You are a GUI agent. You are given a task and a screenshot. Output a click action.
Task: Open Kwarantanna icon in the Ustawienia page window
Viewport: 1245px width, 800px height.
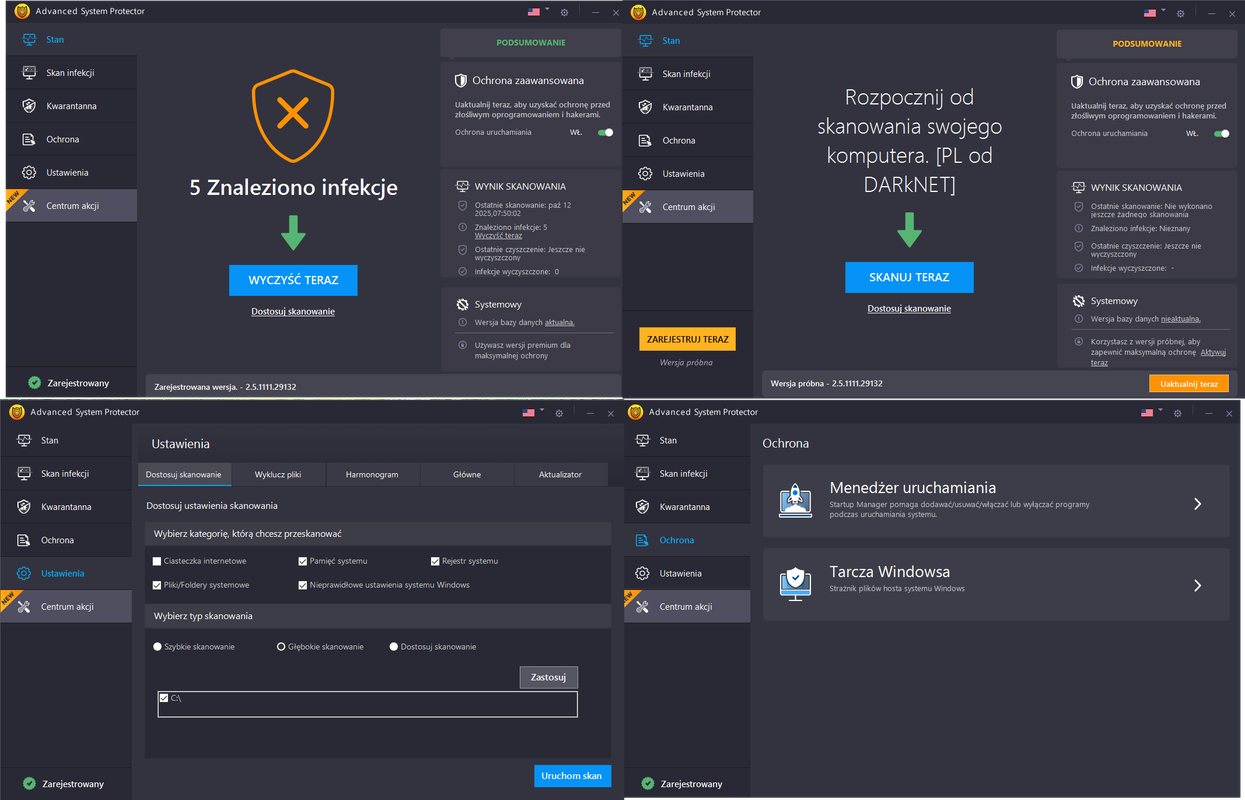(24, 507)
